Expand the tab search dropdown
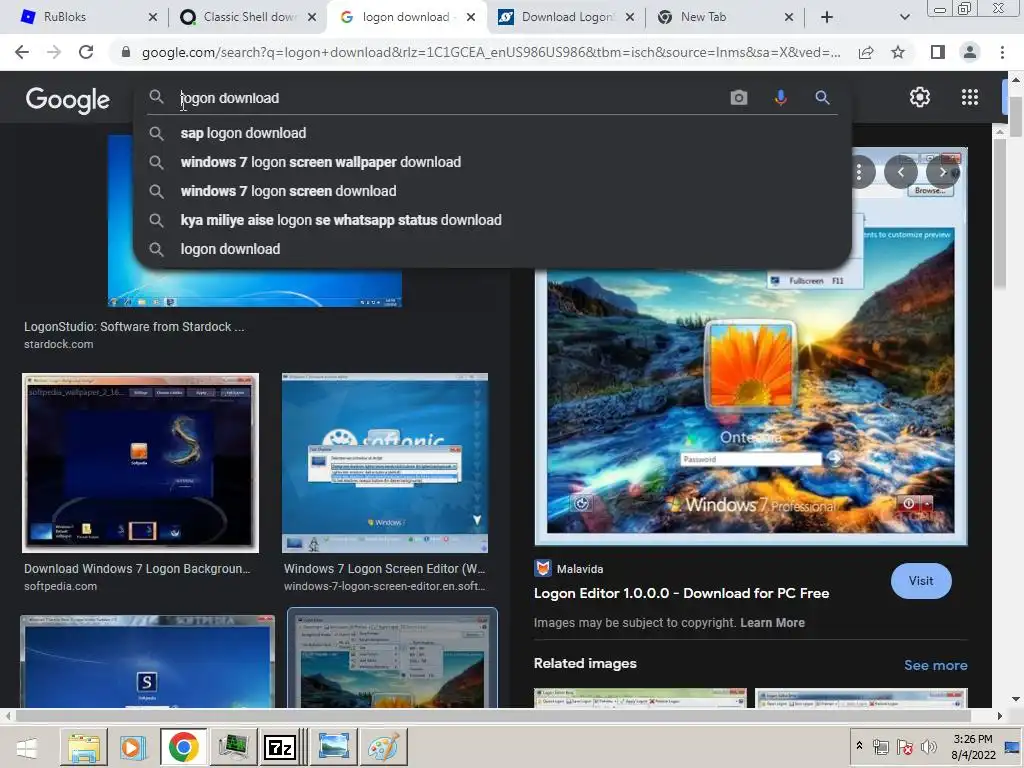Image resolution: width=1024 pixels, height=768 pixels. coord(904,17)
